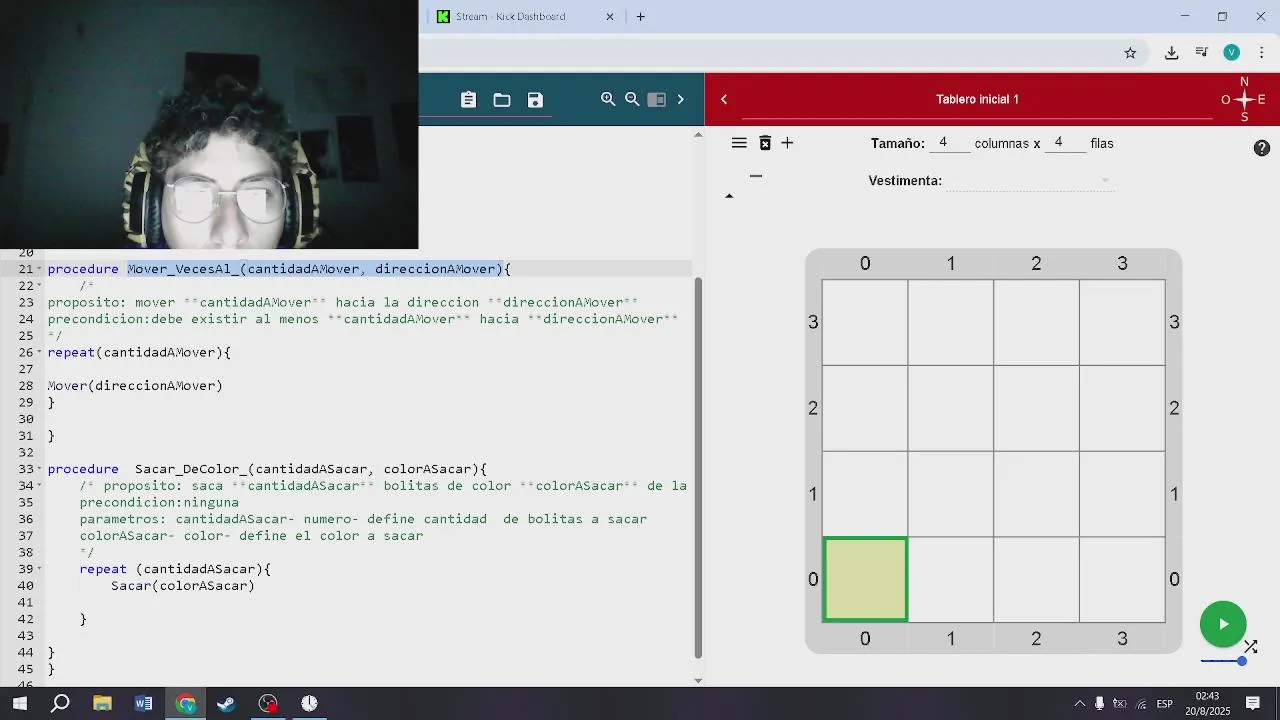
Task: Adjust the speed slider under play button
Action: [x=1224, y=661]
